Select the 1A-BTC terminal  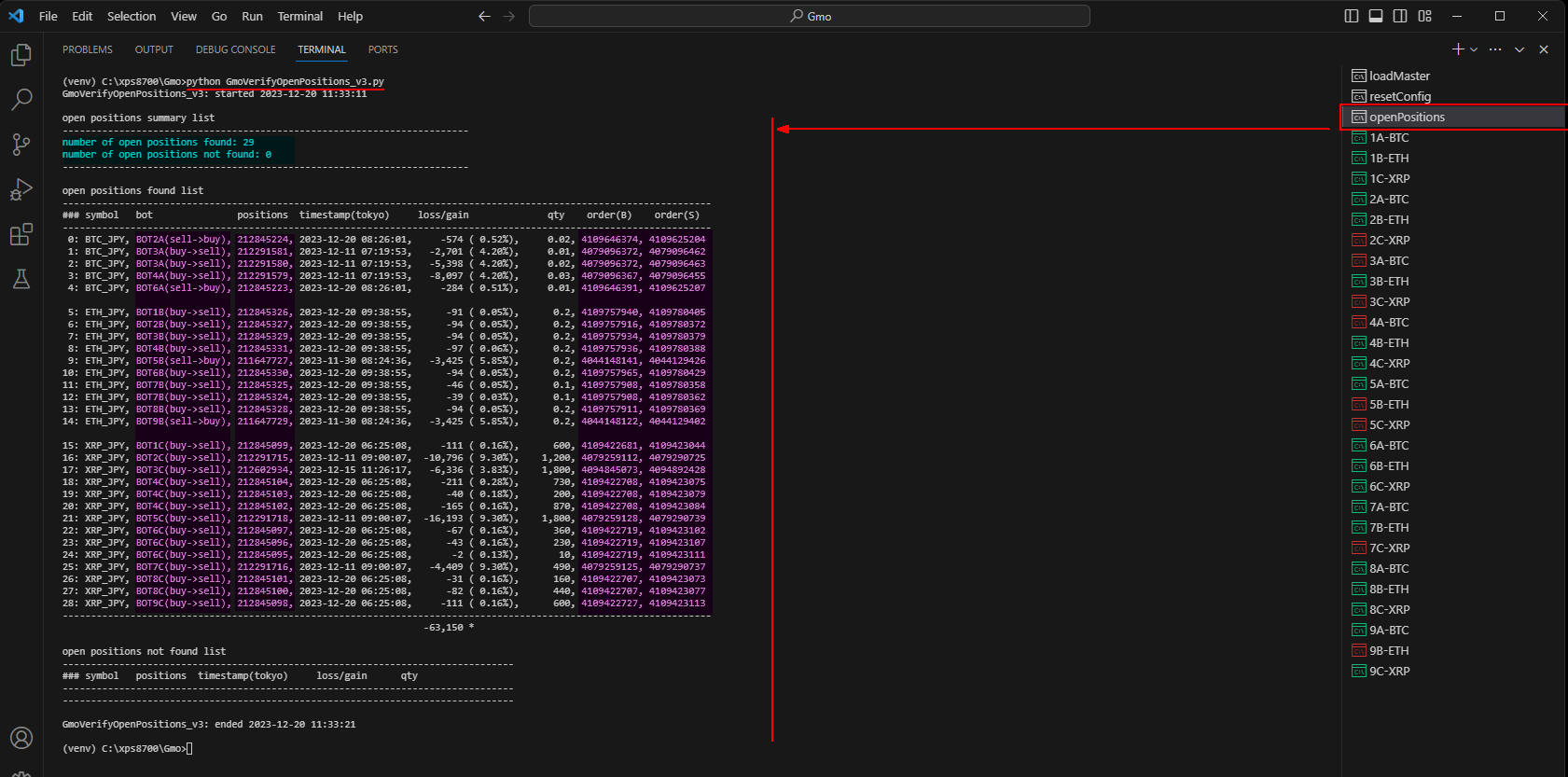click(x=1454, y=137)
